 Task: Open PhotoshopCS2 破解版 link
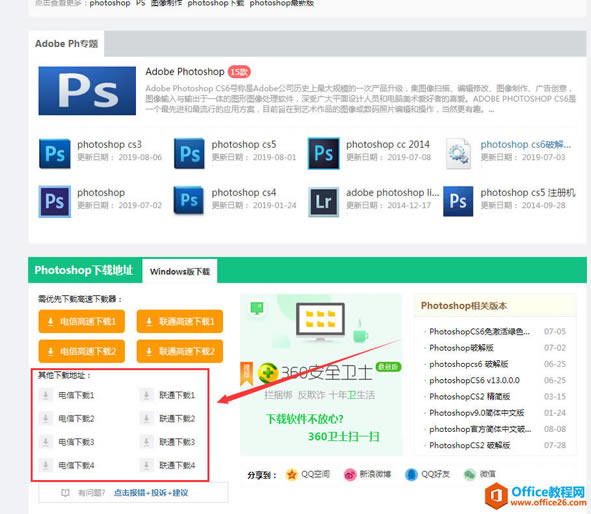click(x=470, y=445)
